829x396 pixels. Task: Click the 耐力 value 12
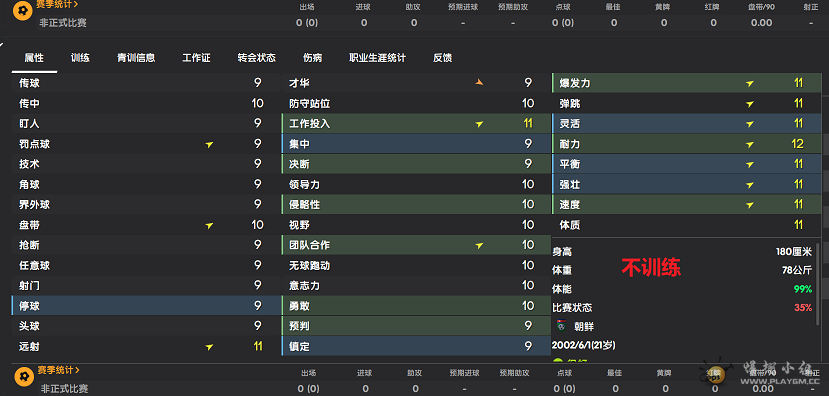[x=798, y=144]
